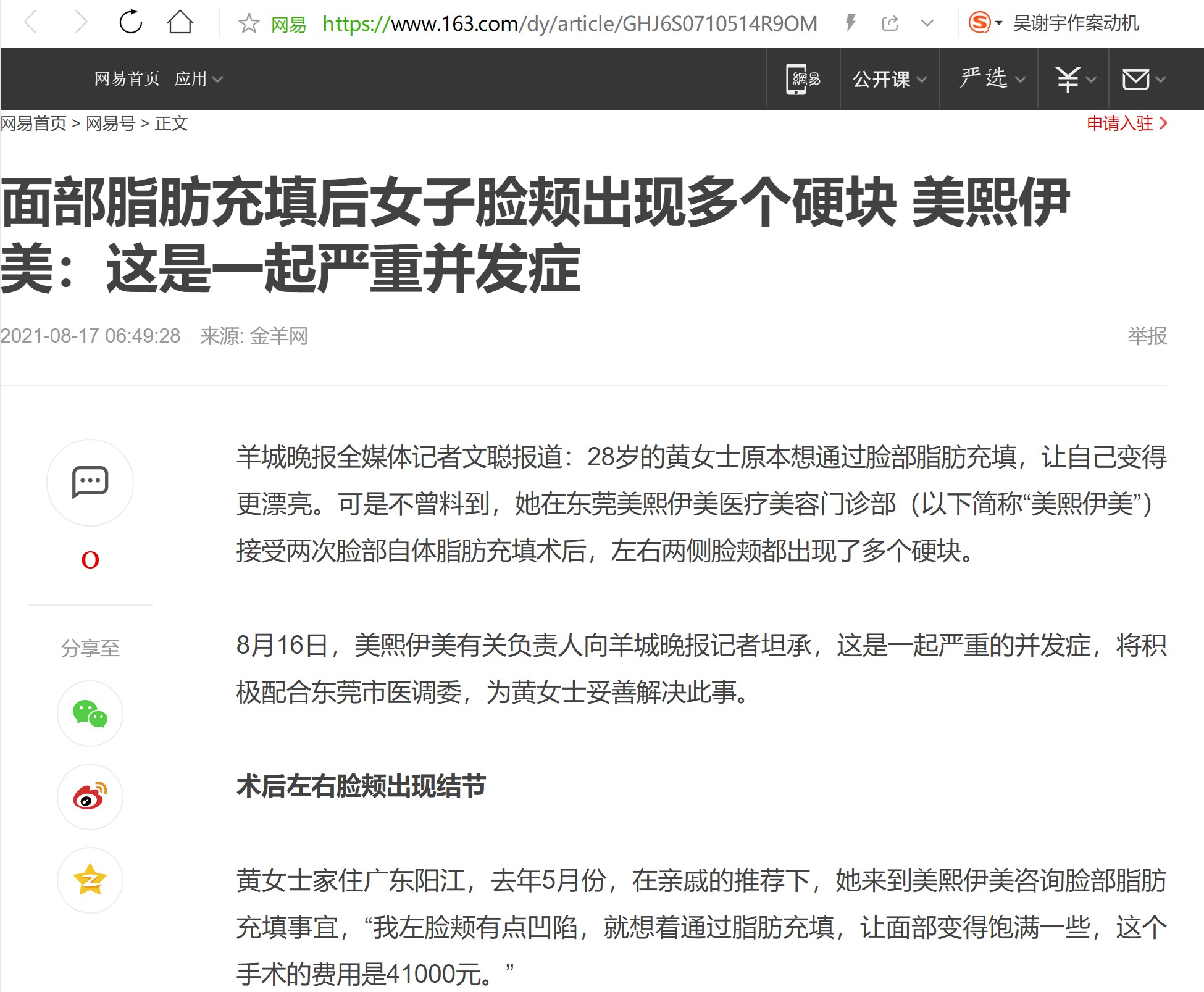Click the NetEase mobile app icon
1204x992 pixels.
(x=803, y=79)
